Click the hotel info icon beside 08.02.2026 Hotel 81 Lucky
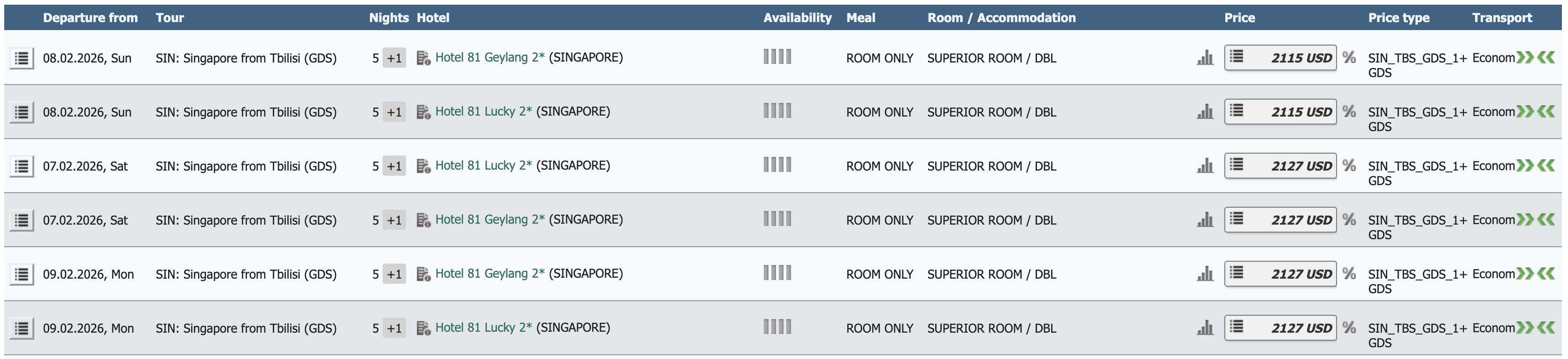Screen dimensions: 1568x359 423,112
